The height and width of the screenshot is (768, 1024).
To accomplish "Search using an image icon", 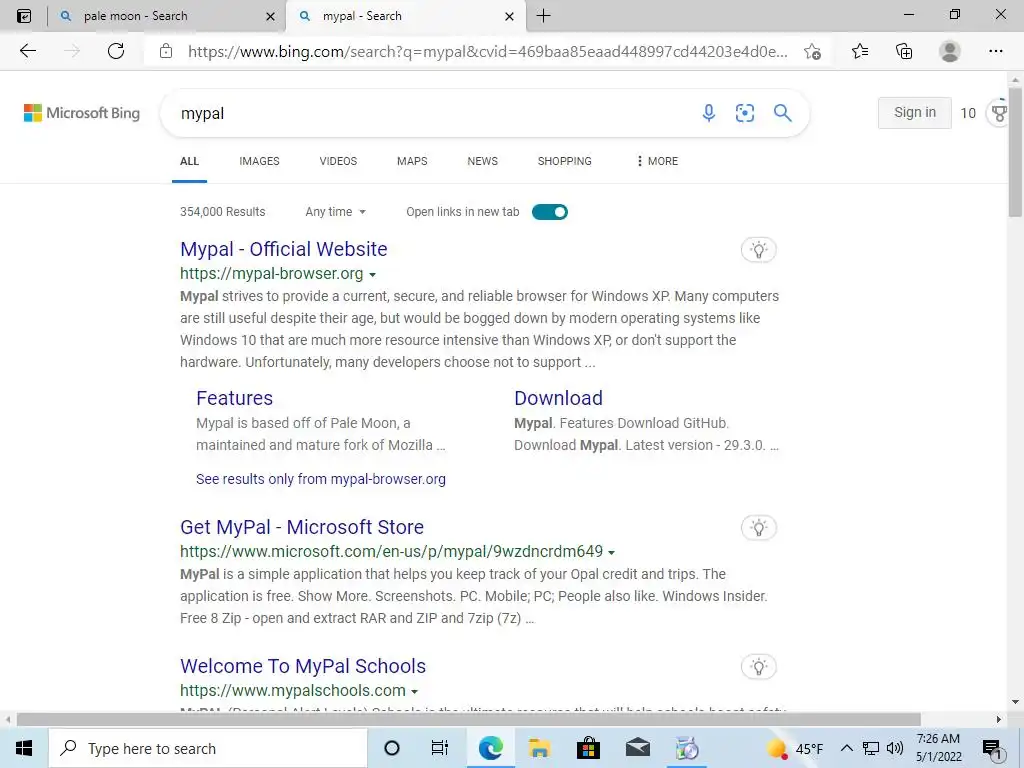I will [744, 113].
